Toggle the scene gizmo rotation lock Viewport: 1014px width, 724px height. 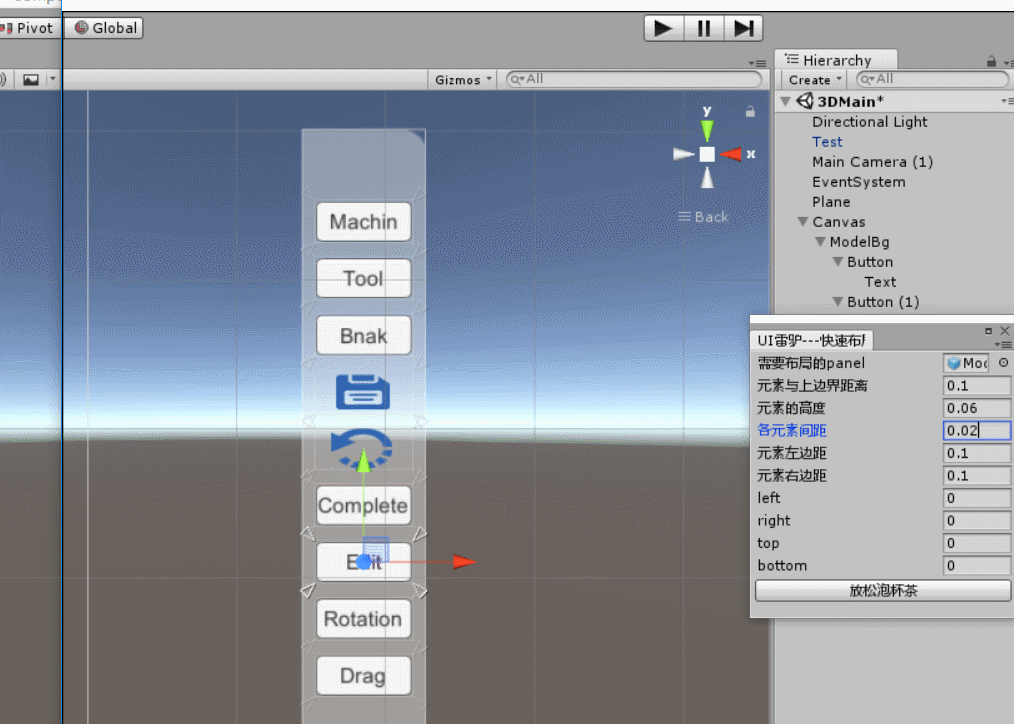click(x=750, y=111)
